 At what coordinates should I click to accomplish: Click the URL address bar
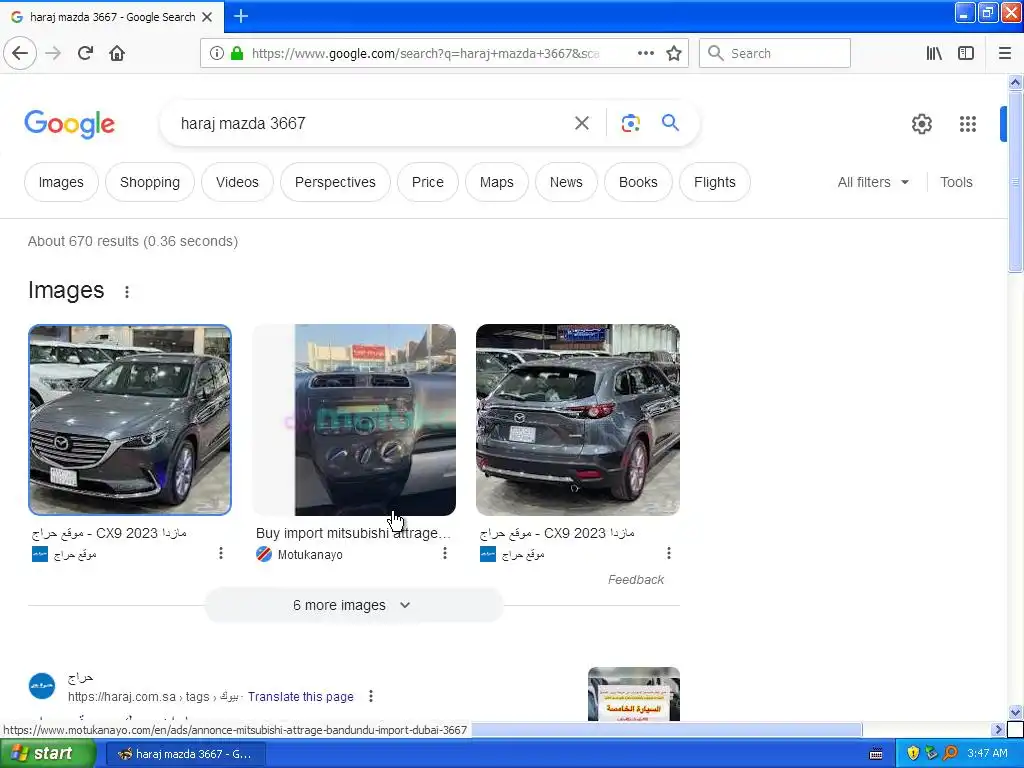point(424,54)
